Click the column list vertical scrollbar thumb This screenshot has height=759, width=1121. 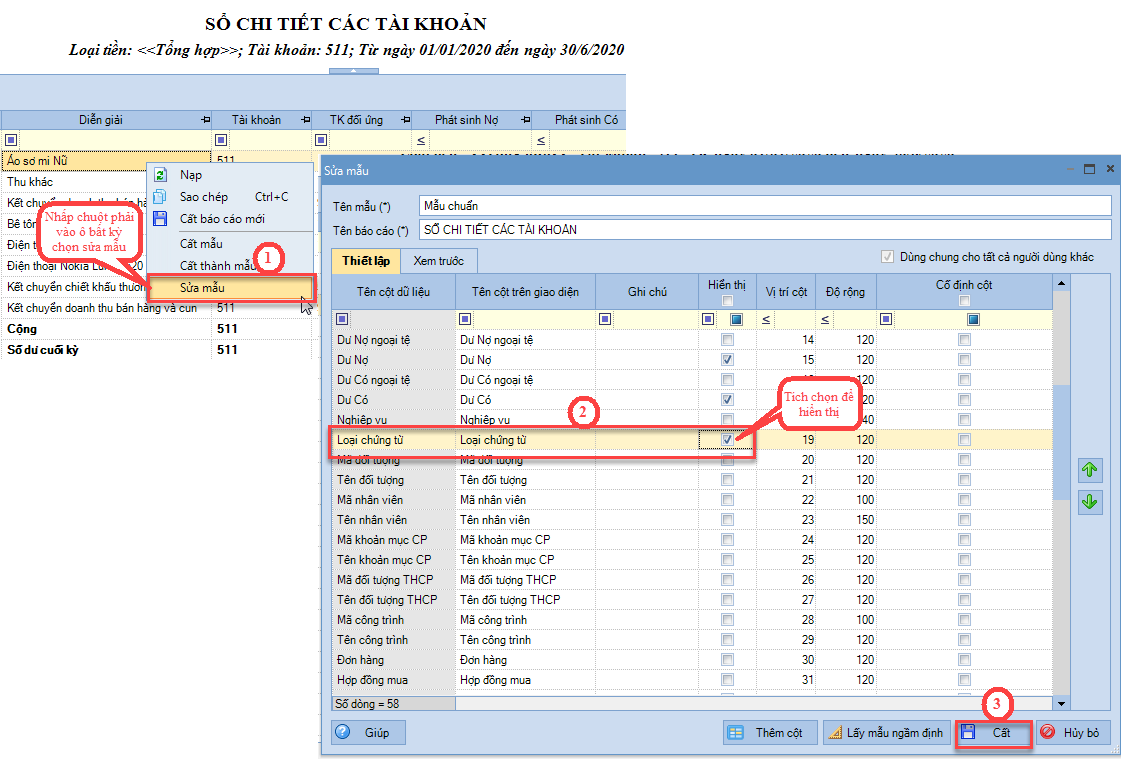[1061, 442]
